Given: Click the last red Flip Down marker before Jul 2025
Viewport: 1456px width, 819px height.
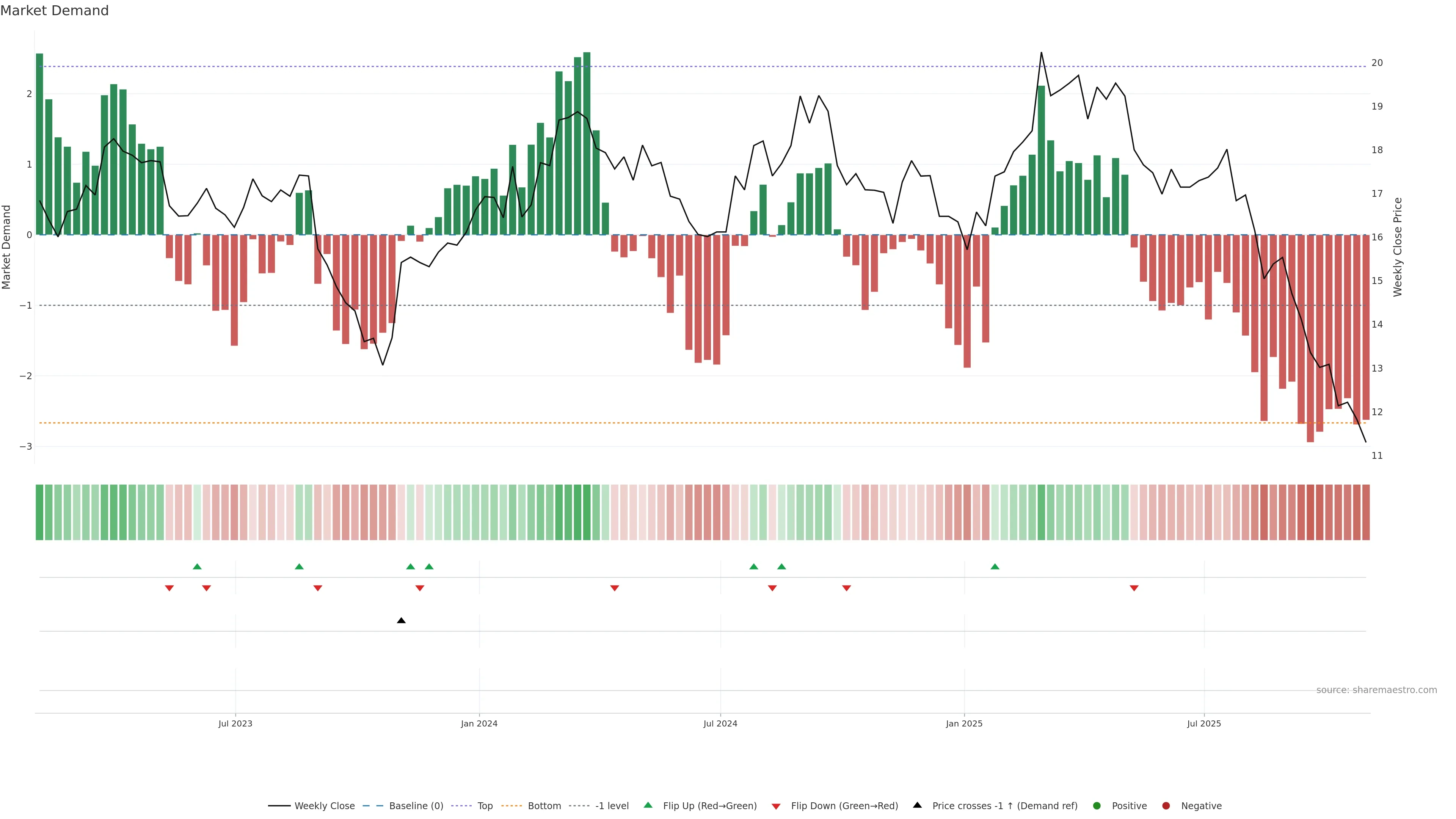Looking at the screenshot, I should [1134, 588].
